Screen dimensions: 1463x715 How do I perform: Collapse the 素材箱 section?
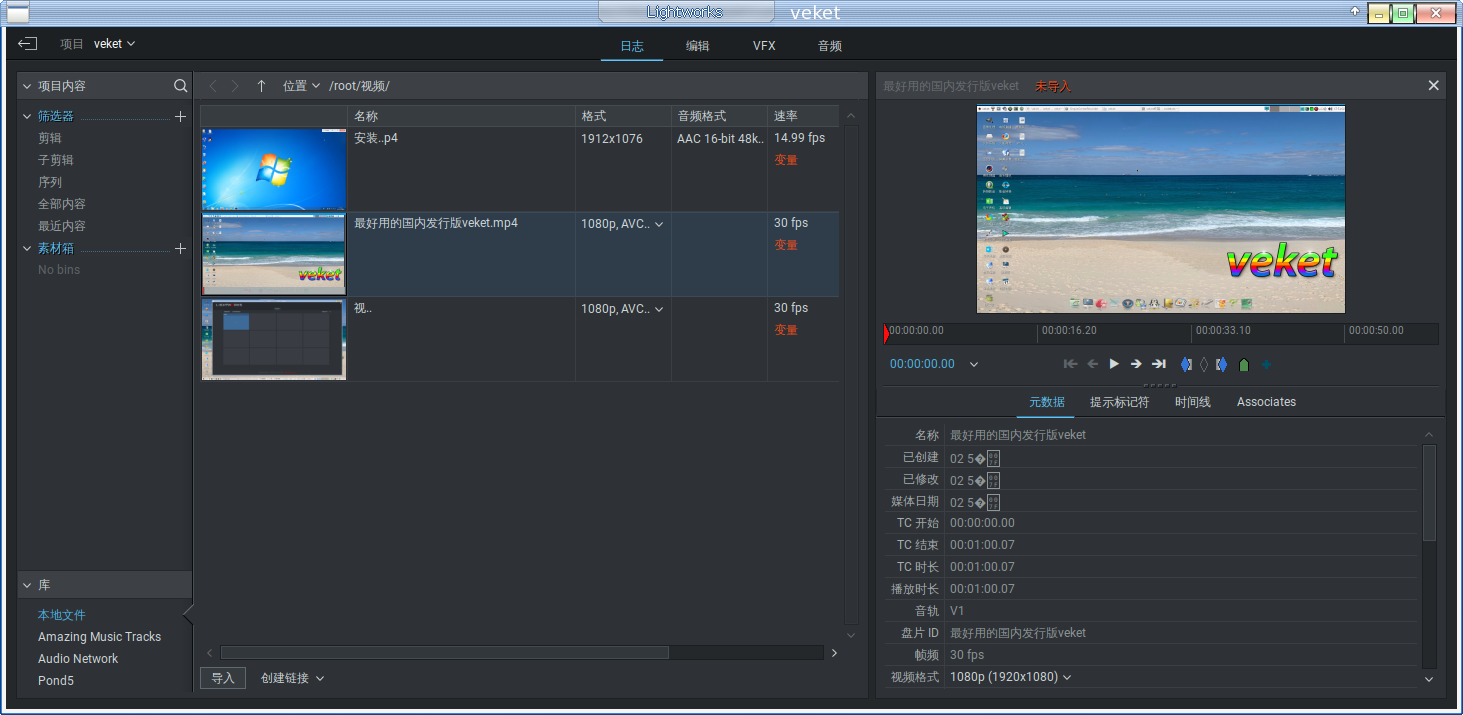[27, 248]
